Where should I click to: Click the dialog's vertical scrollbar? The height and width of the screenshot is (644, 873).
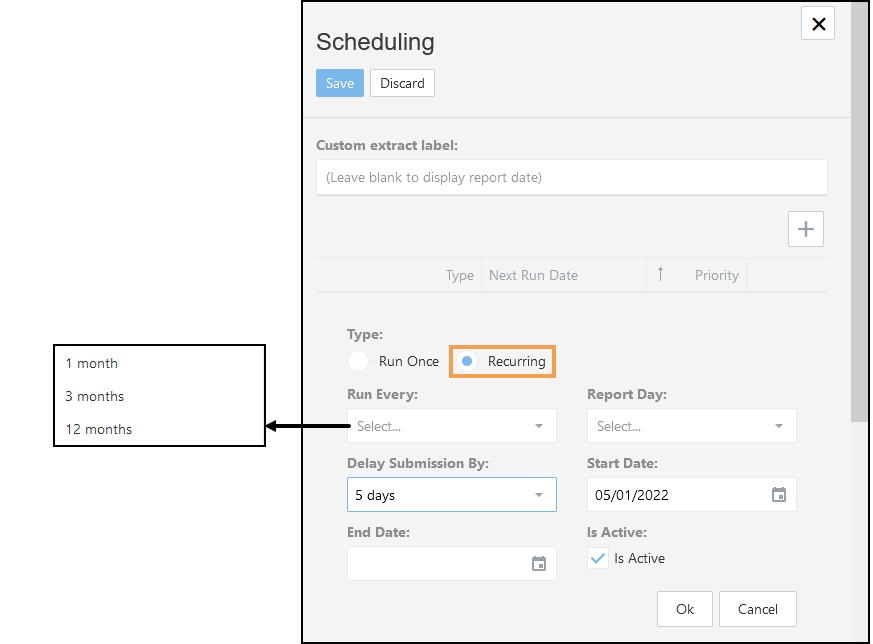pos(859,250)
